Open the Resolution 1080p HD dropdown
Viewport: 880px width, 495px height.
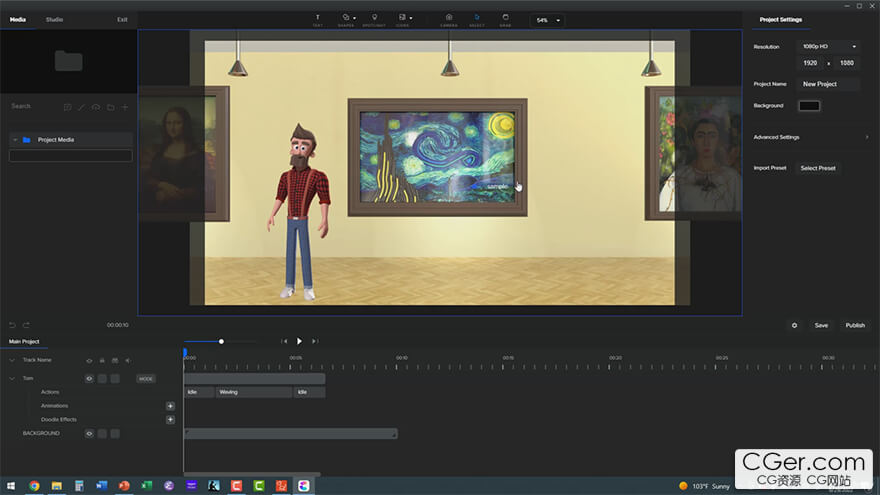828,47
